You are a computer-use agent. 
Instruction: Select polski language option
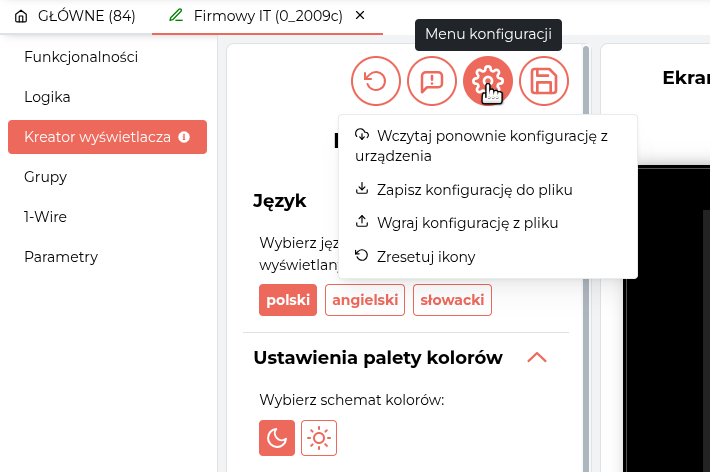point(288,300)
